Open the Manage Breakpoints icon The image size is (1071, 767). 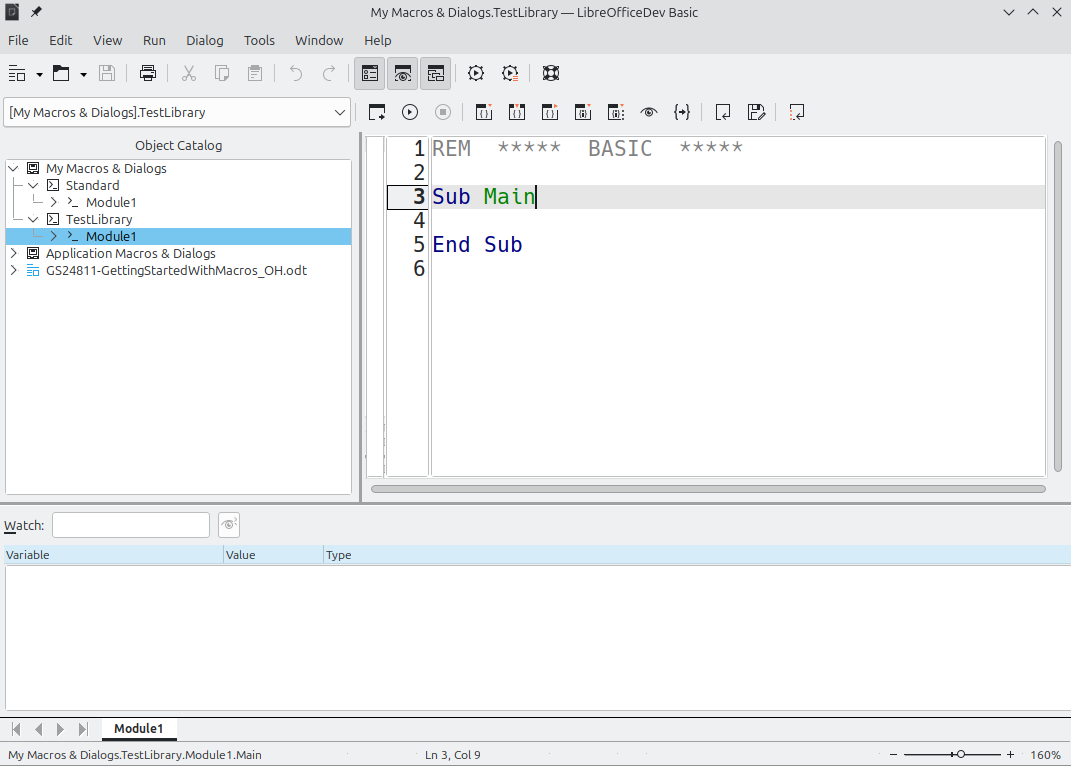(615, 112)
